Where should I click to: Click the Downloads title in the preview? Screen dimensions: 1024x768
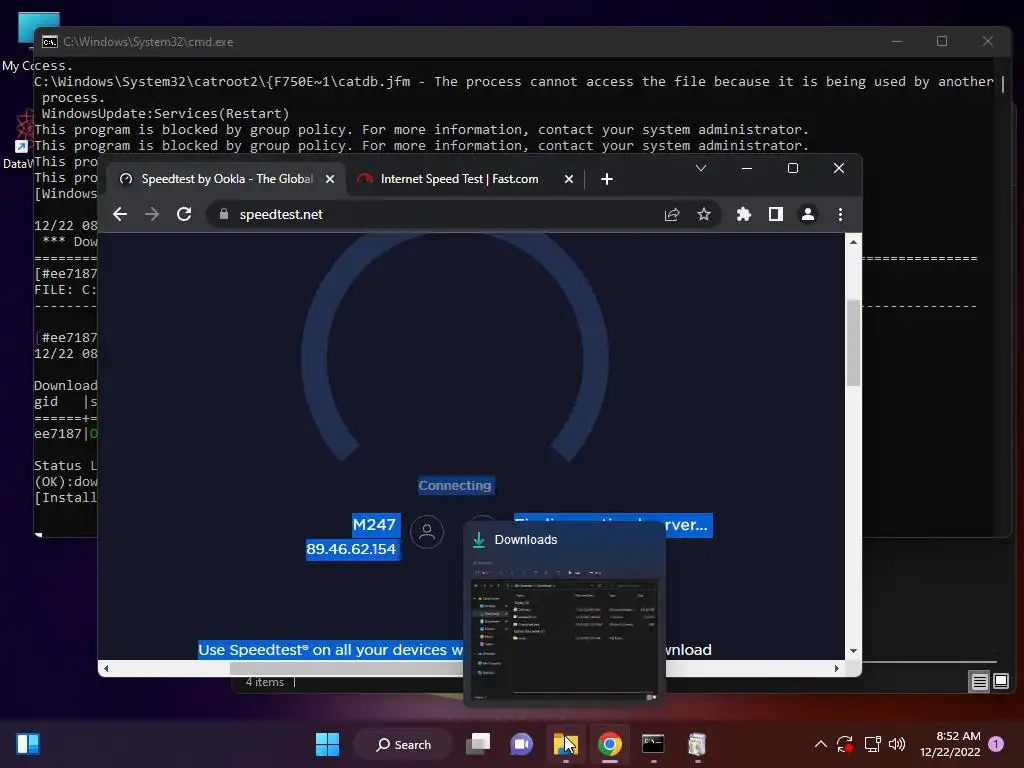tap(526, 539)
